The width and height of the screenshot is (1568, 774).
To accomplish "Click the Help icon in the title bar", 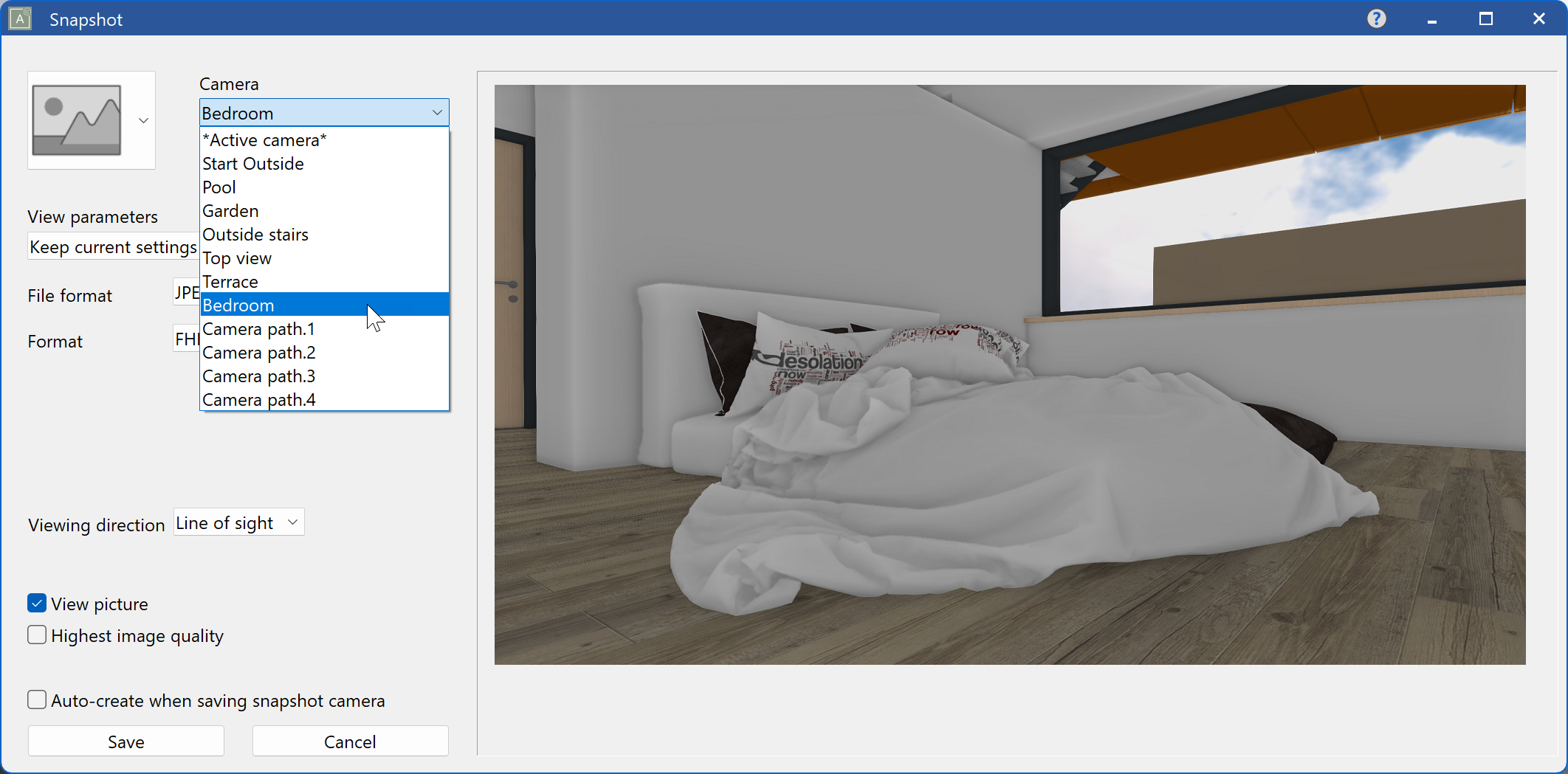I will pos(1376,18).
